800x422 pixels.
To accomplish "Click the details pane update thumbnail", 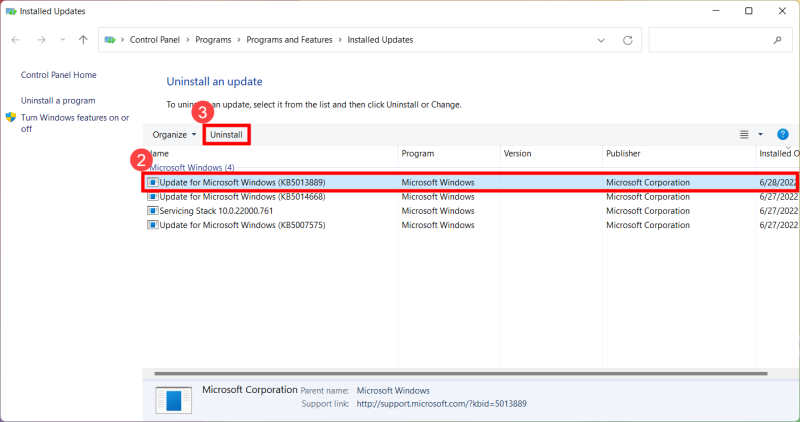I will point(174,400).
